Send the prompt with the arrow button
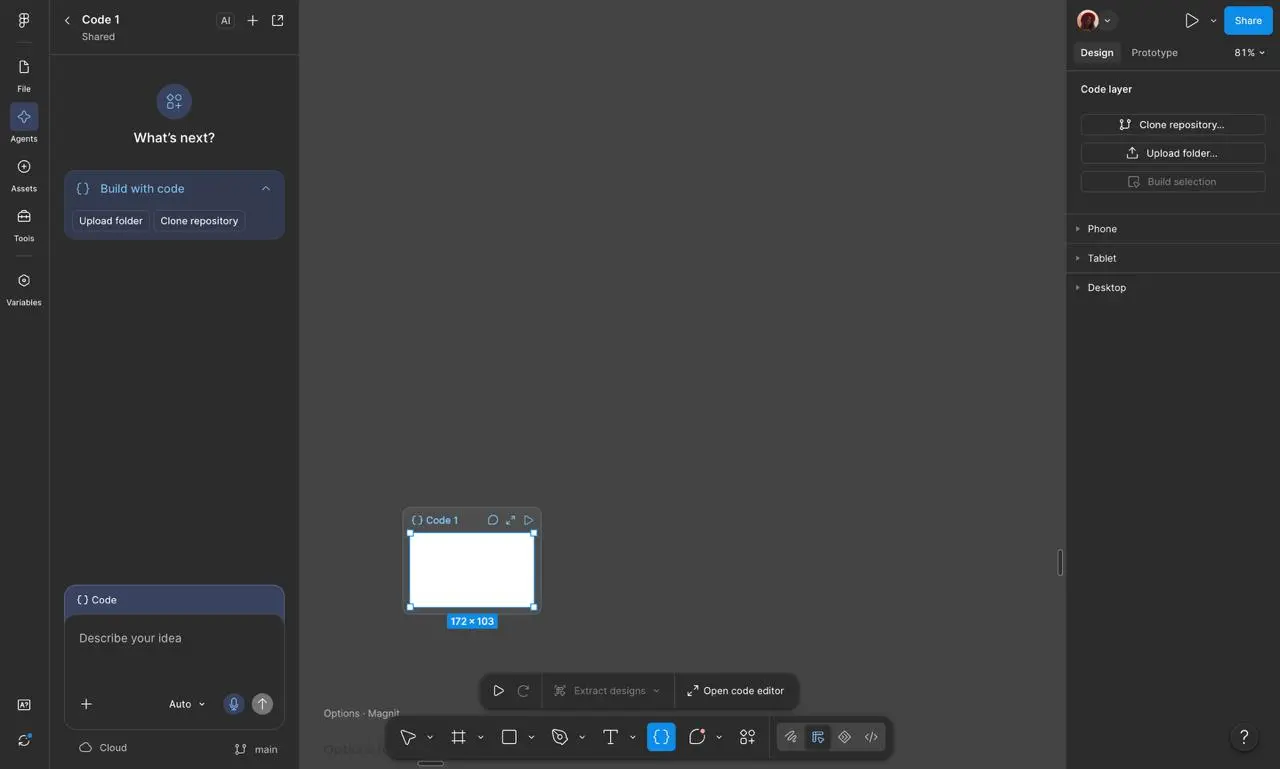 tap(262, 704)
